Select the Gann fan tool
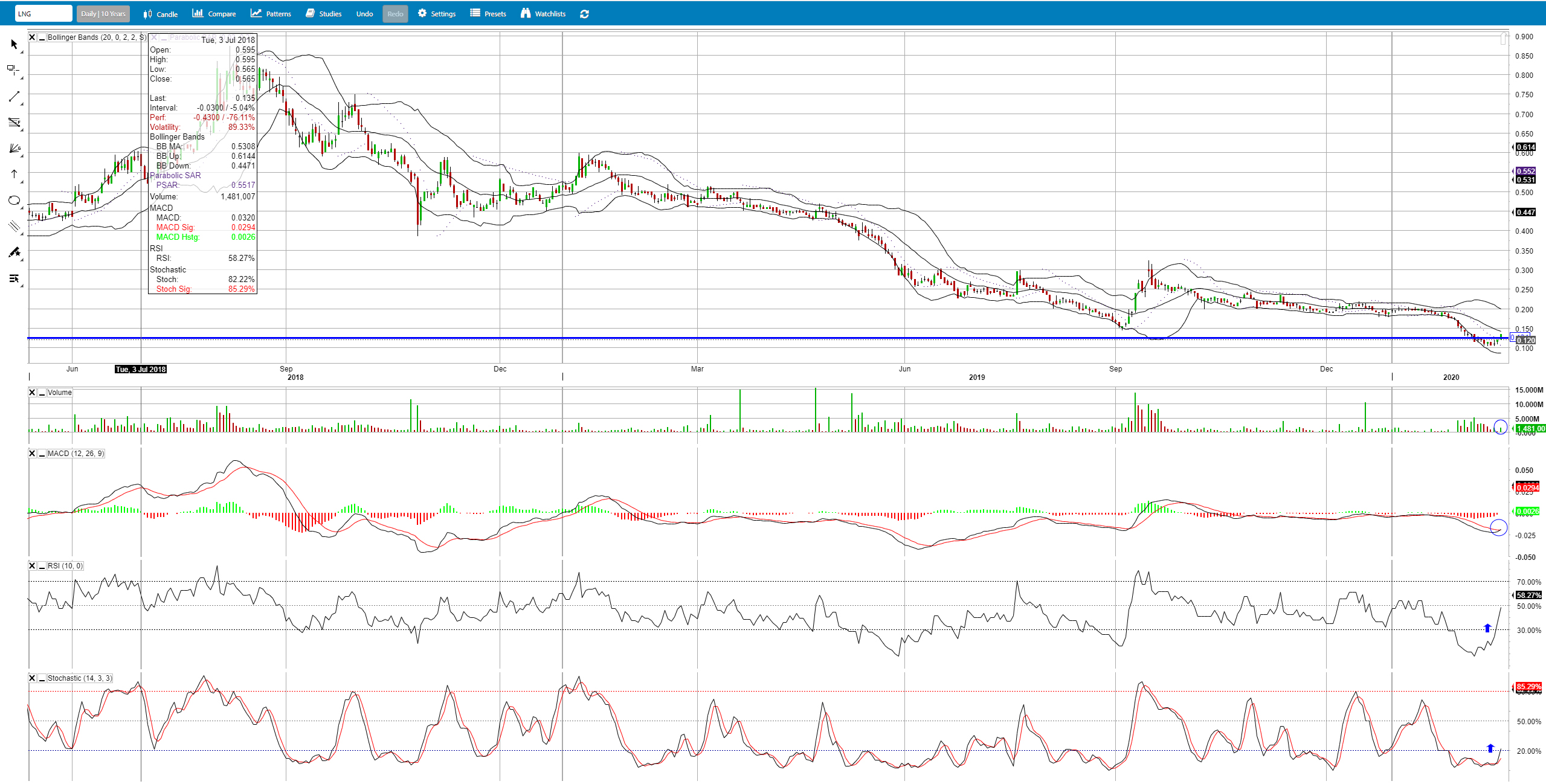 tap(14, 149)
